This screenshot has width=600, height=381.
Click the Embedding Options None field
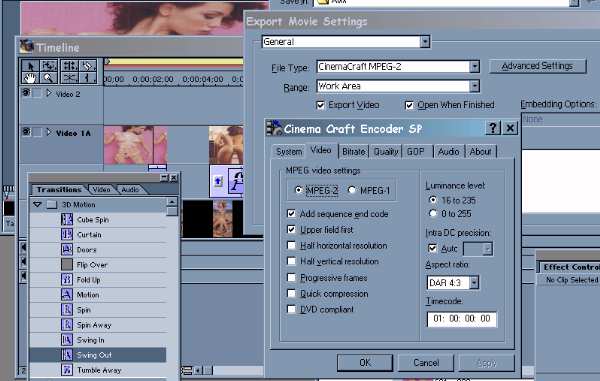[561, 119]
